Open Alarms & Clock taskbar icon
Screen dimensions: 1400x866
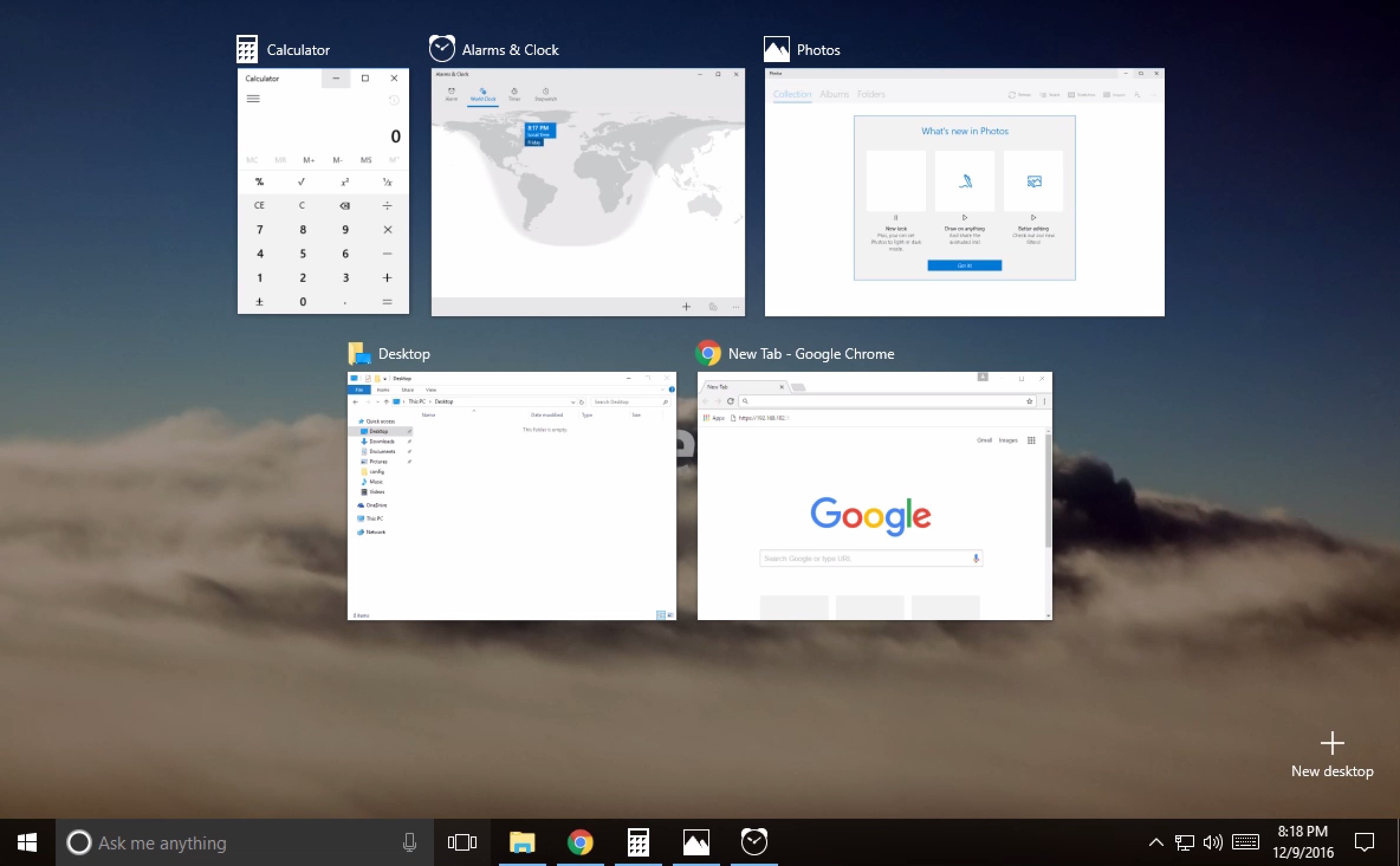click(x=754, y=842)
